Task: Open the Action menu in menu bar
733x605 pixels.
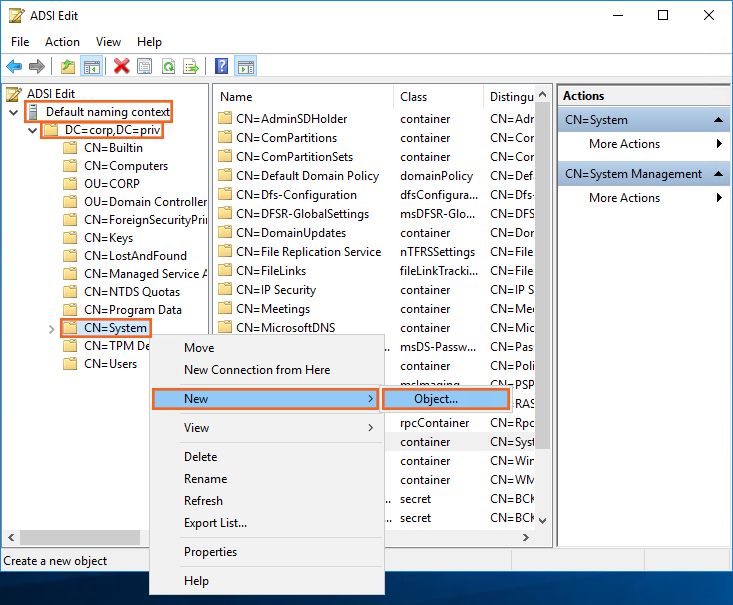Action: click(x=62, y=42)
